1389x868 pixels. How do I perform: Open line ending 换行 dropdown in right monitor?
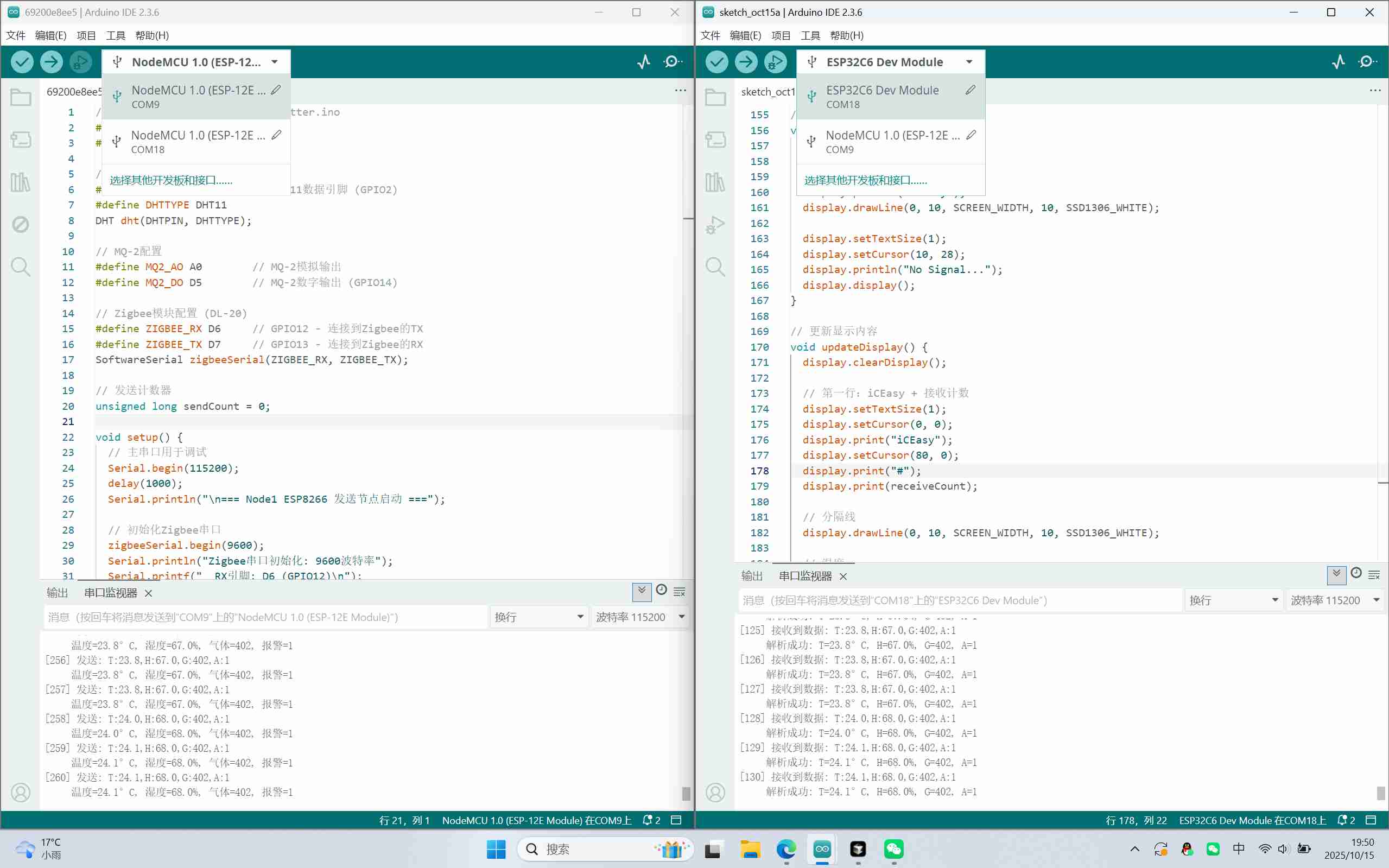pyautogui.click(x=1233, y=600)
